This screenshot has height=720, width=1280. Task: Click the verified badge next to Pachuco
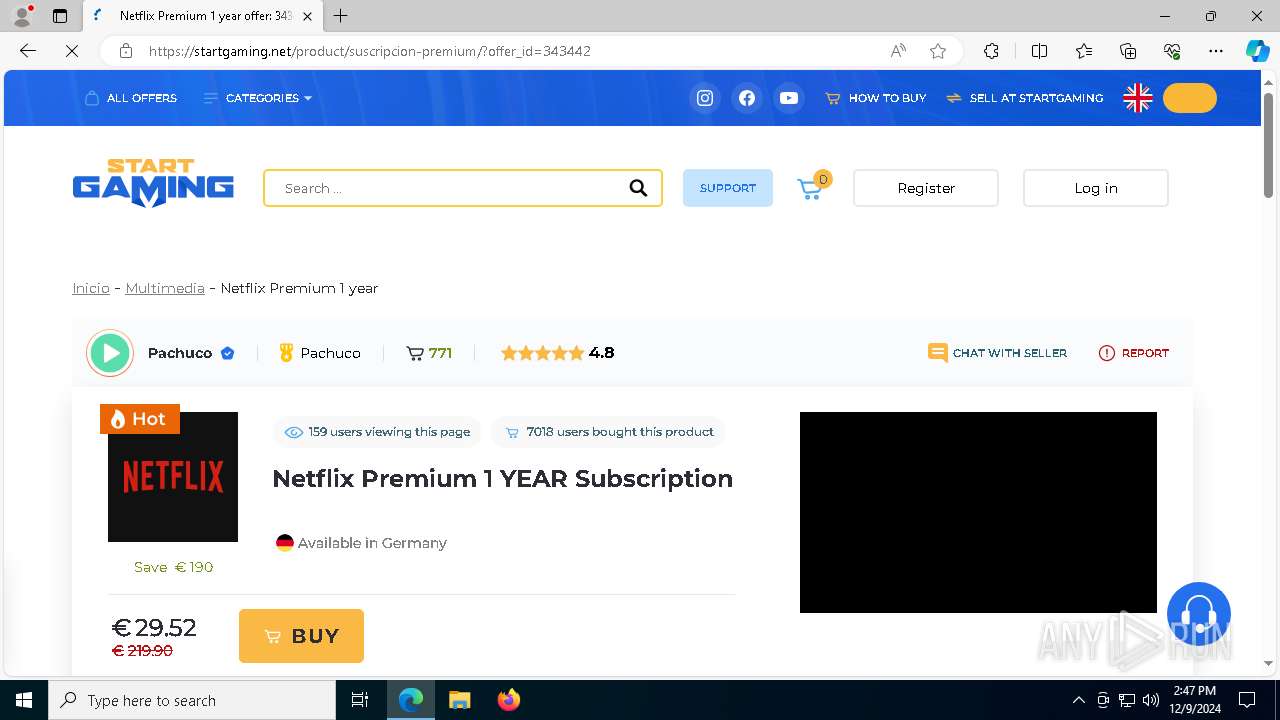(227, 353)
